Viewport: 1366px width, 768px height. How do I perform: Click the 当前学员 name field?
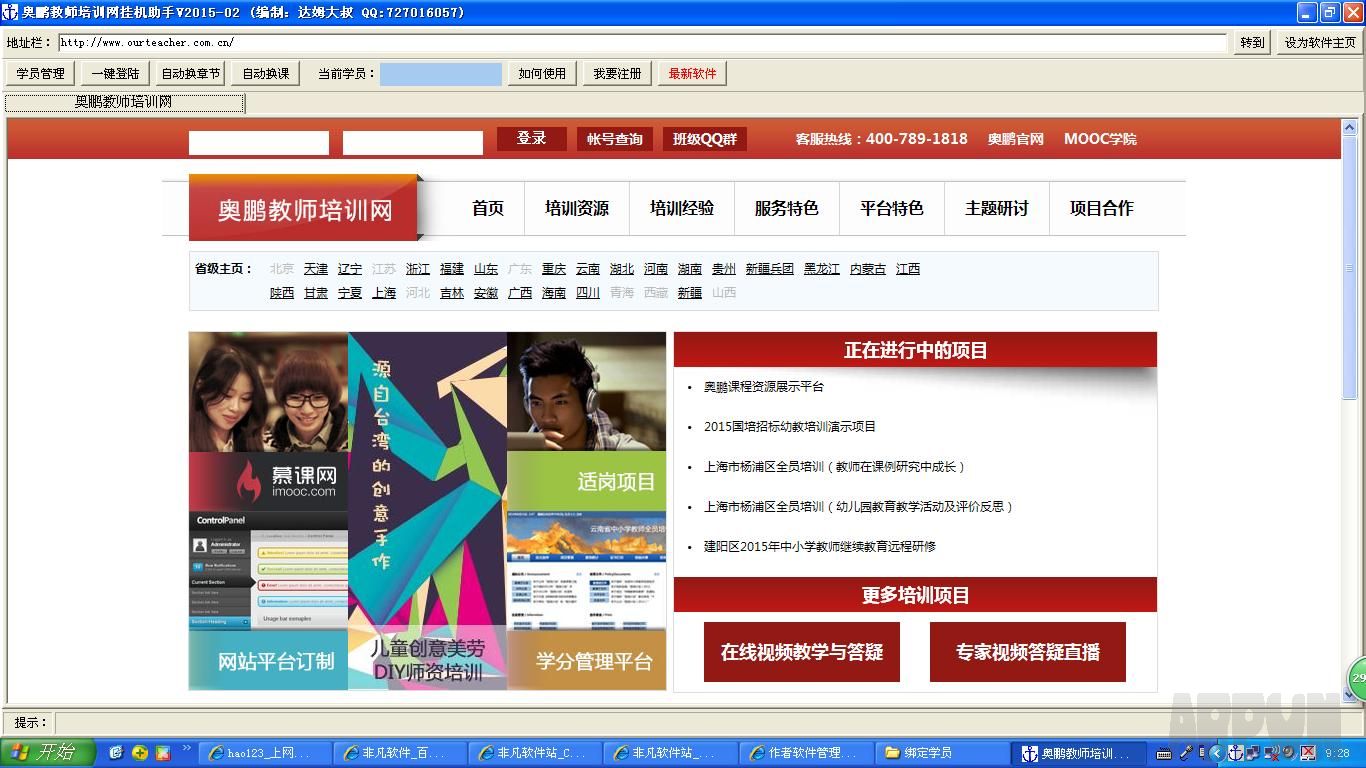441,74
